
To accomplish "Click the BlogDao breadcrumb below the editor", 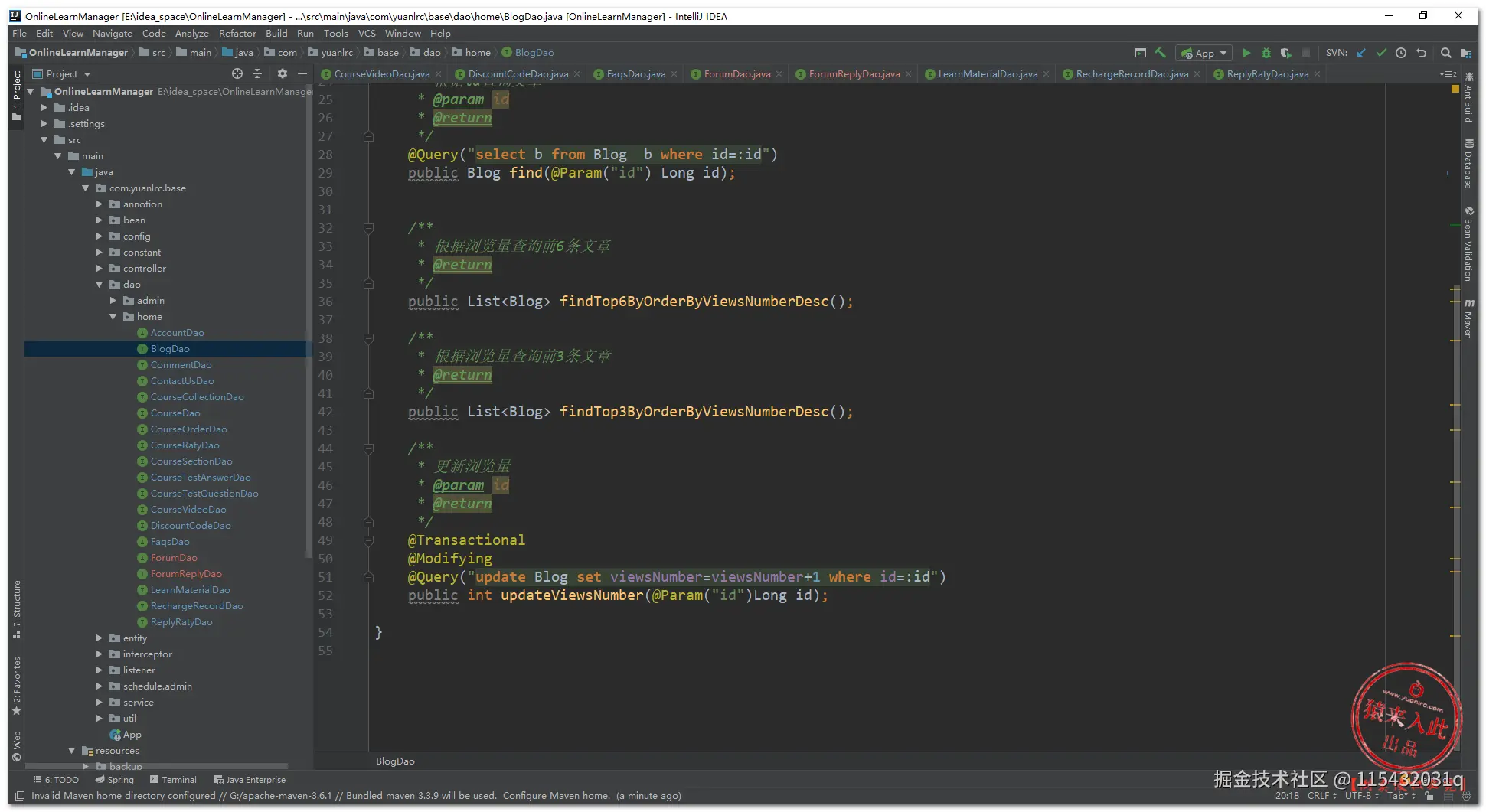I will click(395, 761).
